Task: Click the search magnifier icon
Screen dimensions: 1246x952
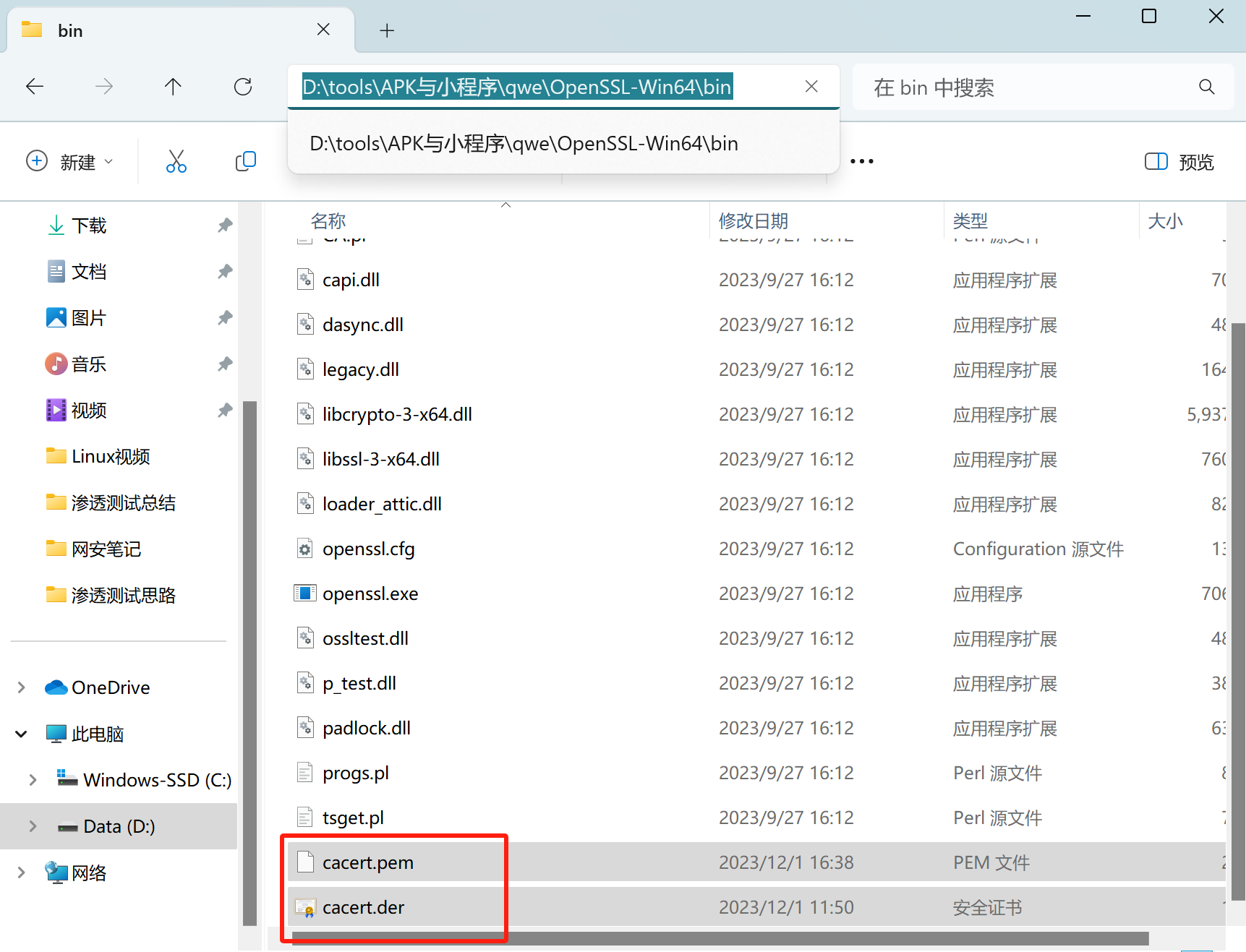Action: point(1206,87)
